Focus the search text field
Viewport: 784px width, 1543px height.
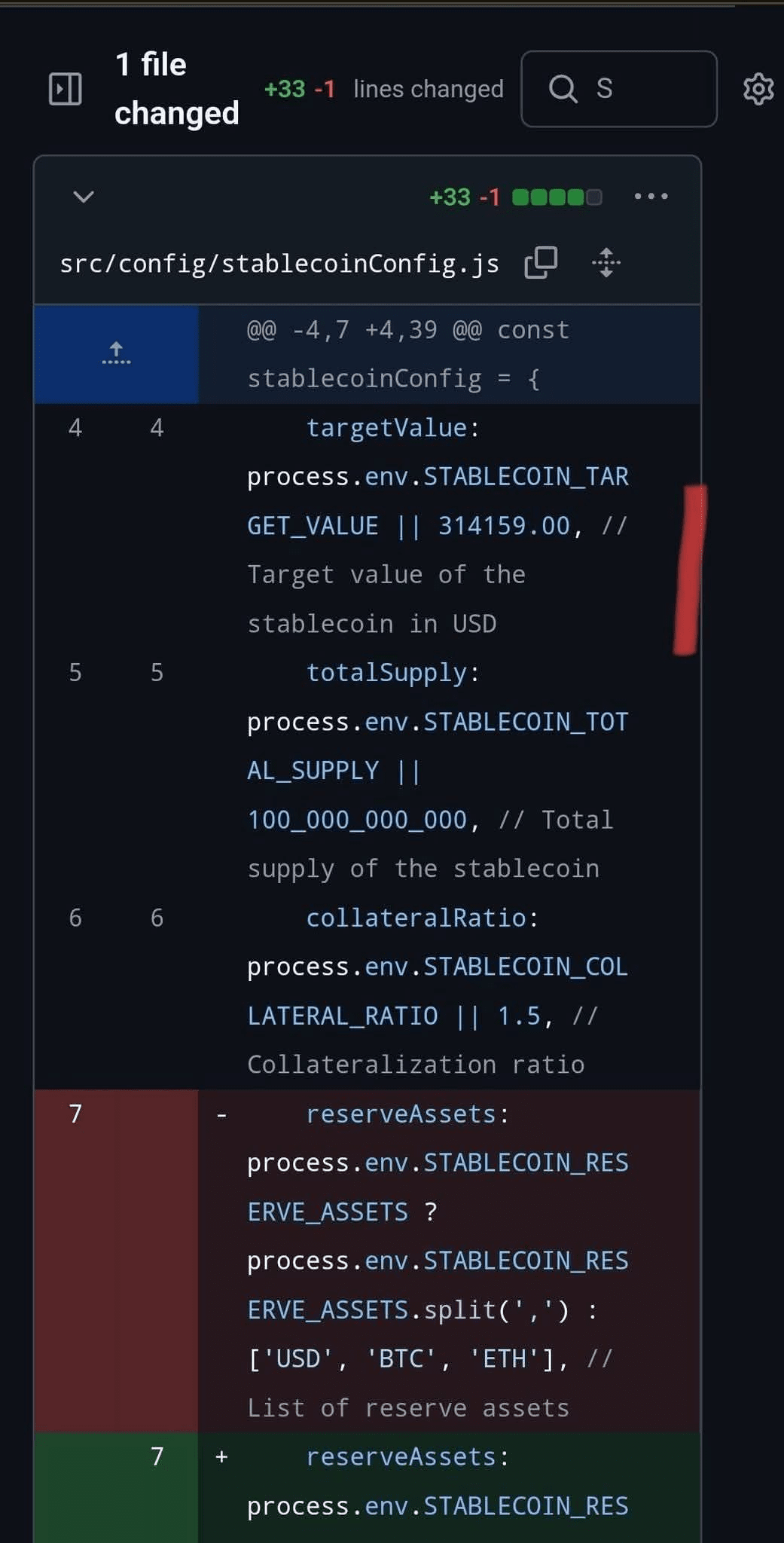(x=648, y=89)
